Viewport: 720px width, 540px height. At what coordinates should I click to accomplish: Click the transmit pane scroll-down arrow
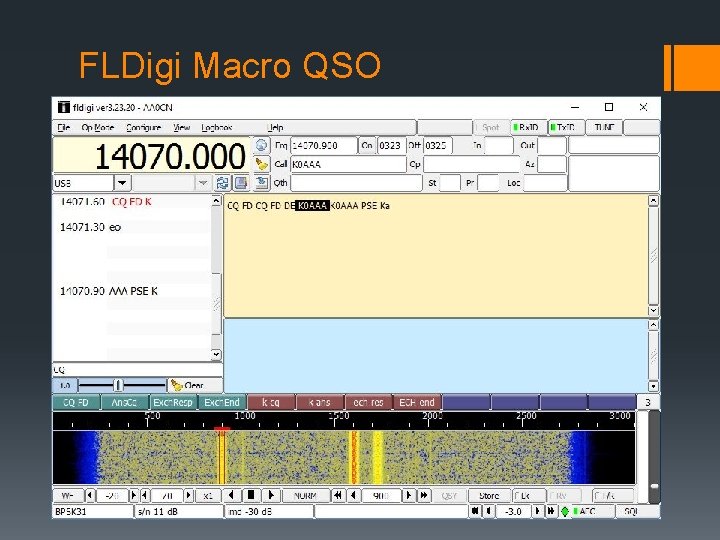click(x=653, y=386)
